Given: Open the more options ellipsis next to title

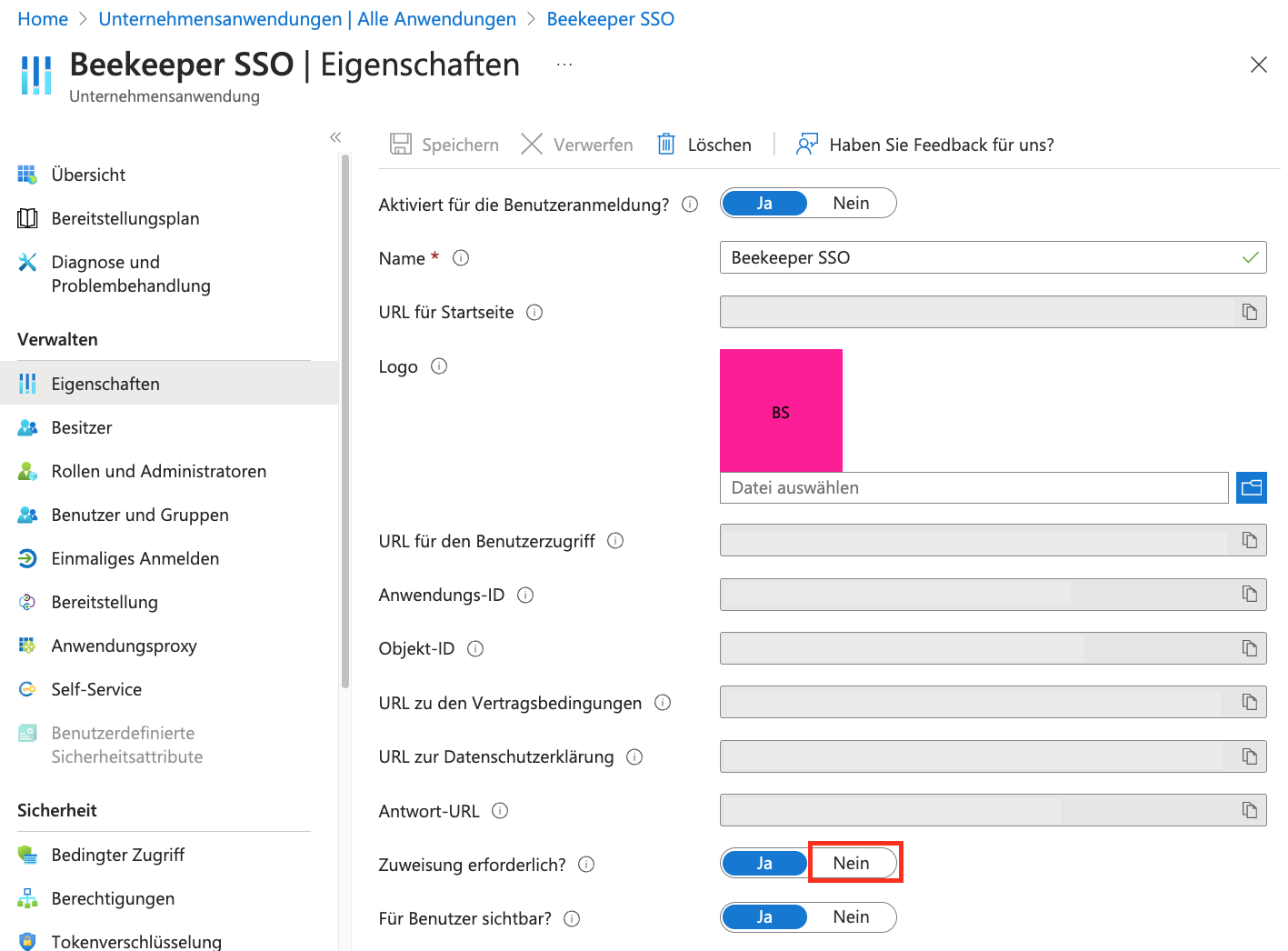Looking at the screenshot, I should click(564, 65).
